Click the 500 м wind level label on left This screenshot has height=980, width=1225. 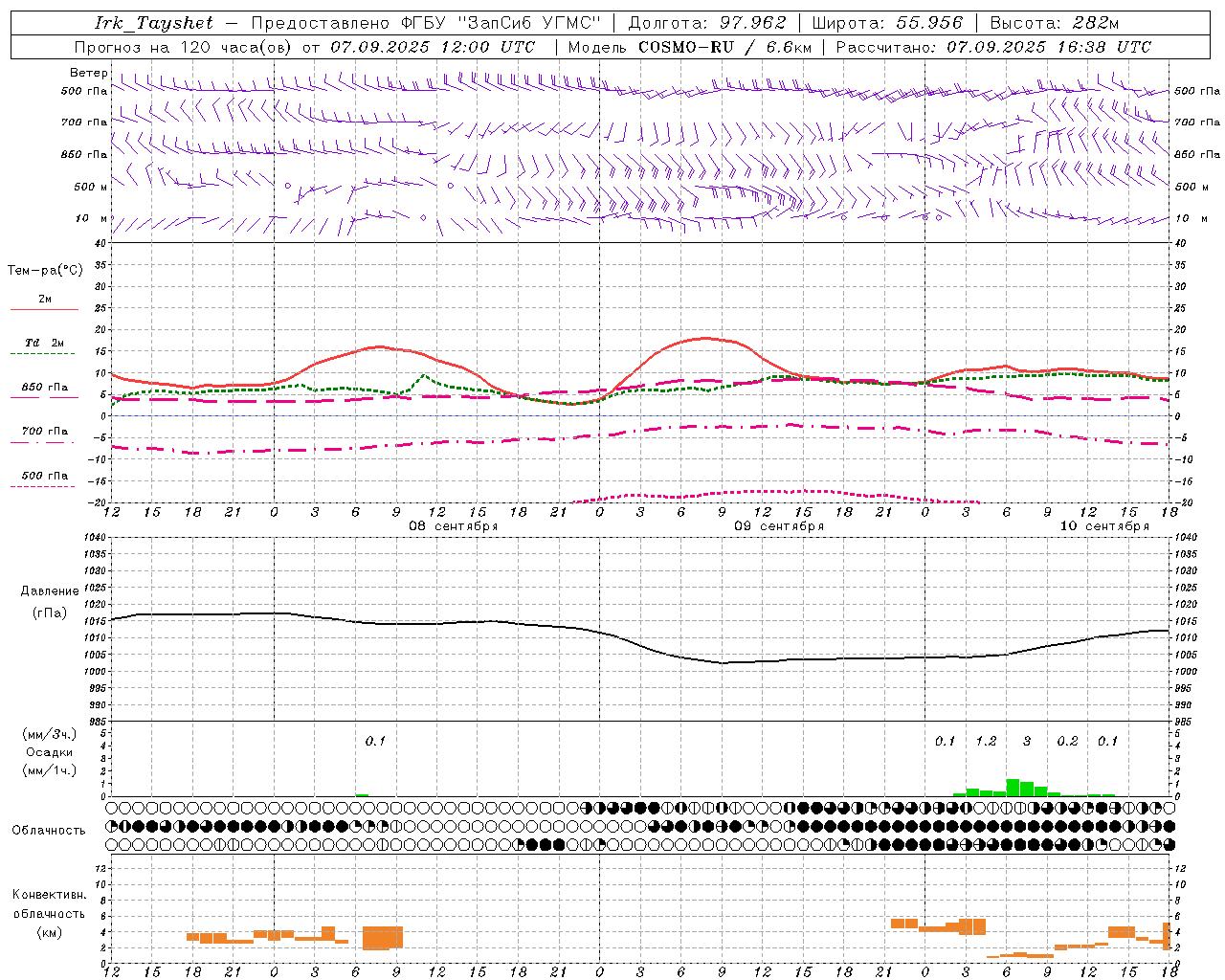click(x=91, y=187)
